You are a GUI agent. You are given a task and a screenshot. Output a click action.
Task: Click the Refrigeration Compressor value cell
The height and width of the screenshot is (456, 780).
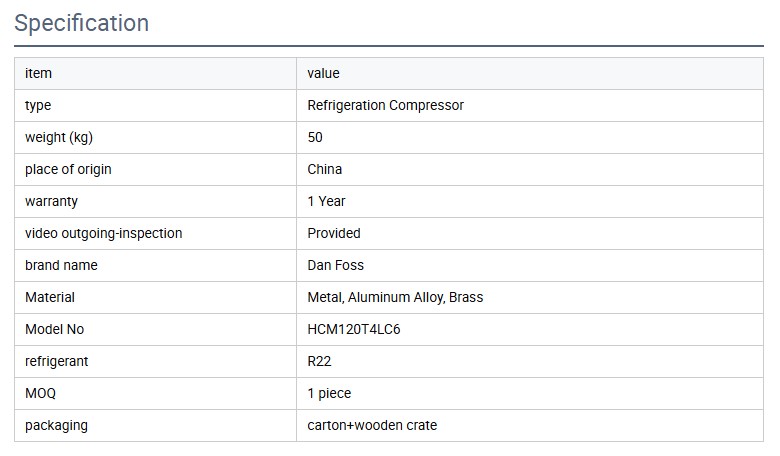(x=530, y=105)
